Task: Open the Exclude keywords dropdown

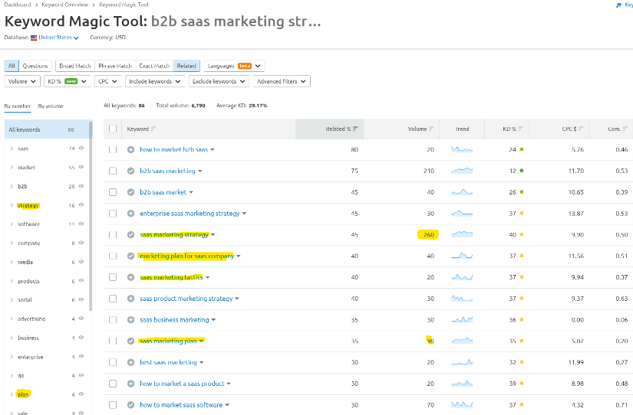Action: tap(219, 82)
